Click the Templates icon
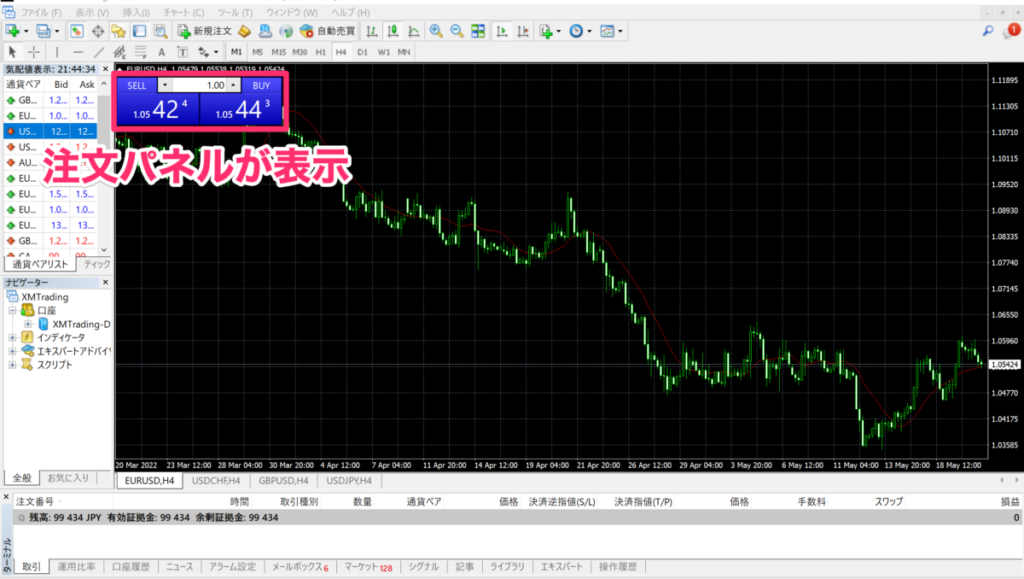The width and height of the screenshot is (1024, 579). pos(607,31)
